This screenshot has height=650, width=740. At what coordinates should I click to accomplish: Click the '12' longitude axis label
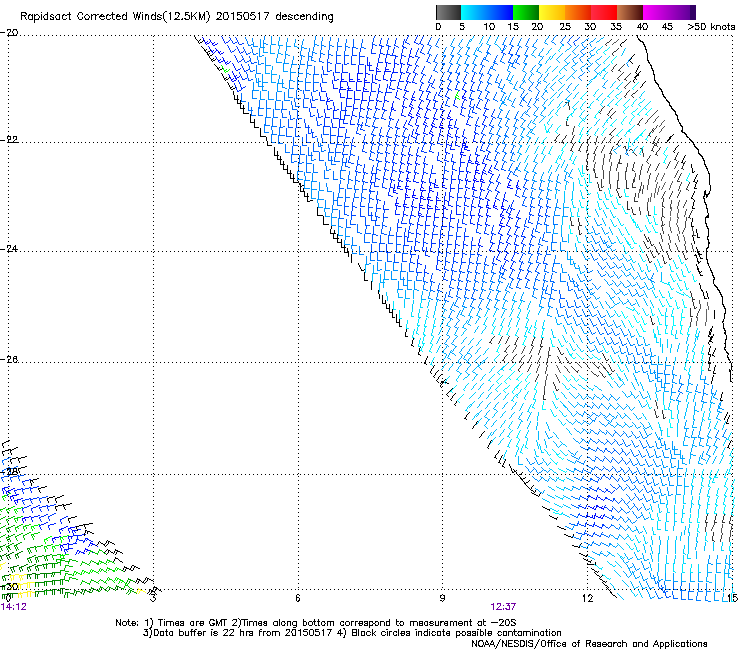pos(587,599)
